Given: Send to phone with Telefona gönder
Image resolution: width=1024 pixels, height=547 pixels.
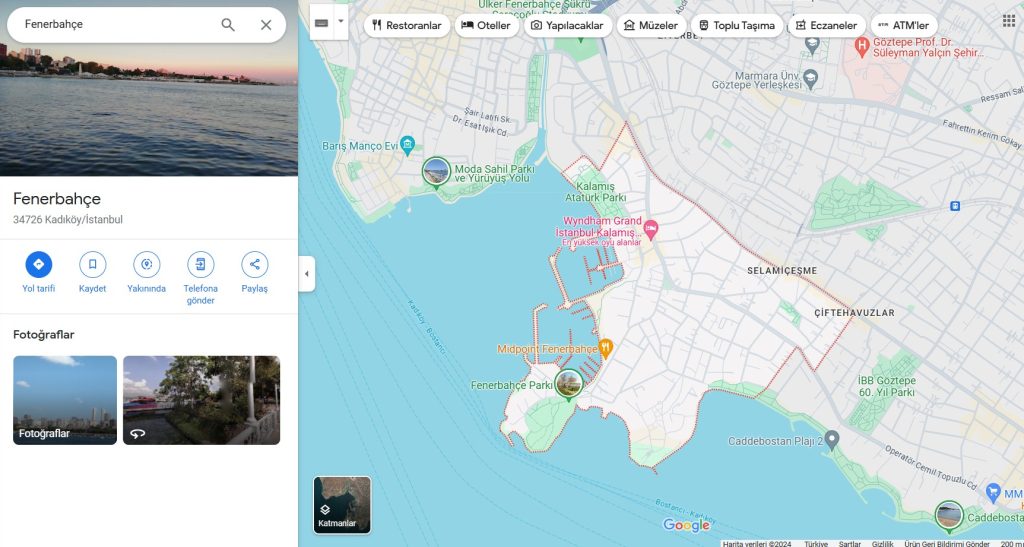Looking at the screenshot, I should (x=200, y=264).
